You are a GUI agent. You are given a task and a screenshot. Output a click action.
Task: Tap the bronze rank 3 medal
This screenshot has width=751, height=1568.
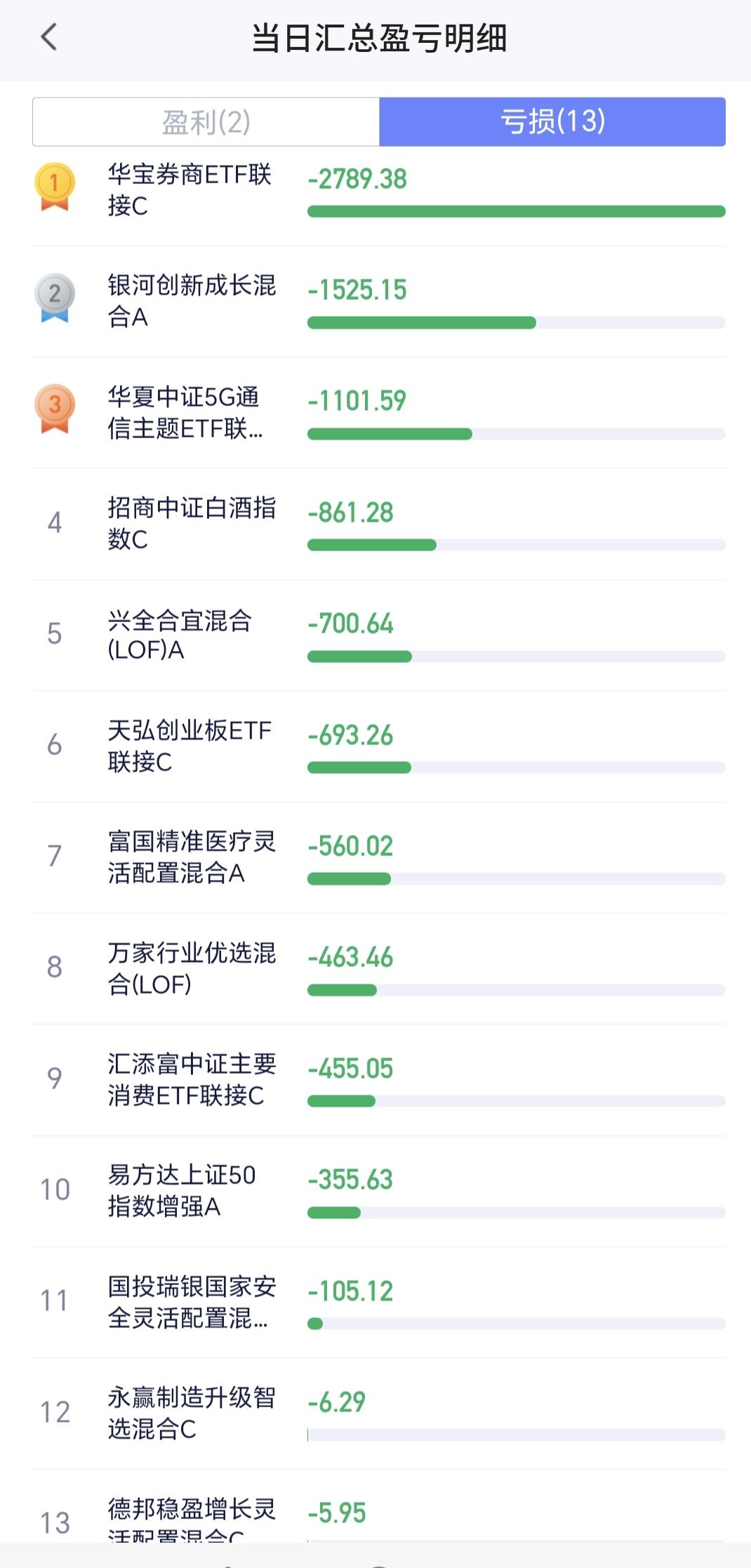(x=54, y=408)
